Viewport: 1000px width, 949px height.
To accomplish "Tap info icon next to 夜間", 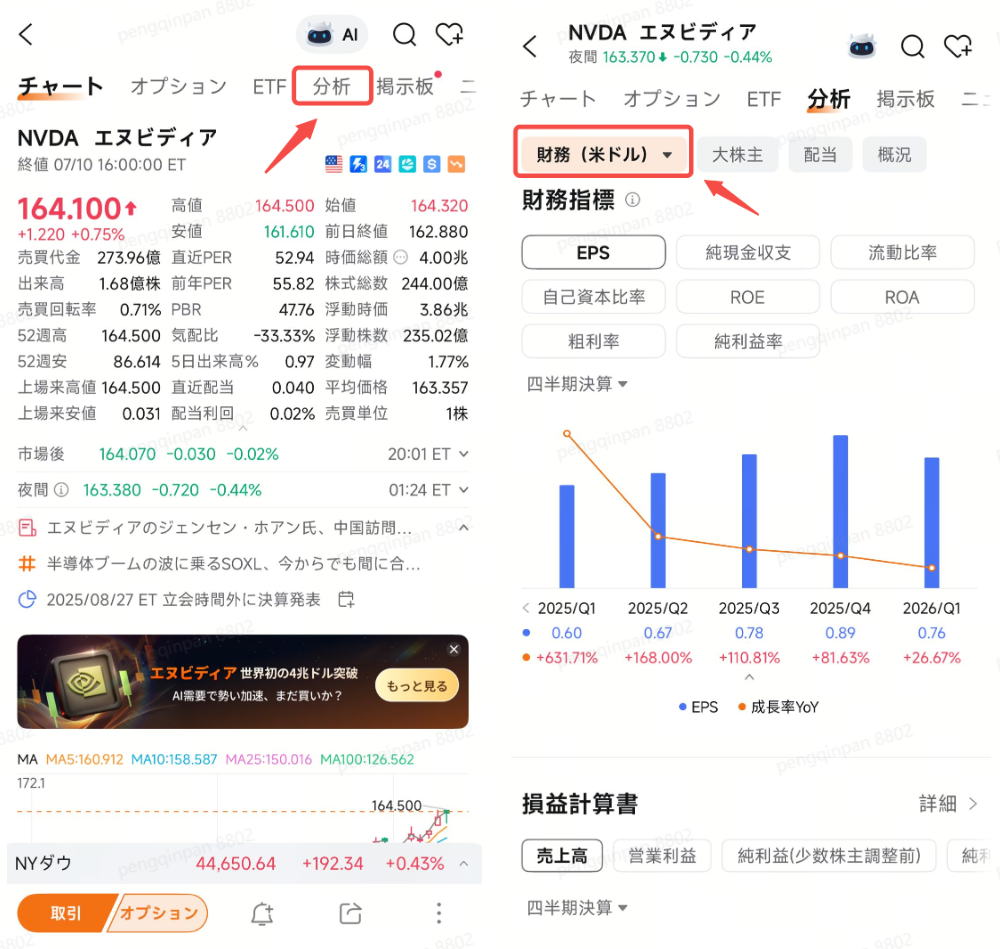I will tap(61, 490).
